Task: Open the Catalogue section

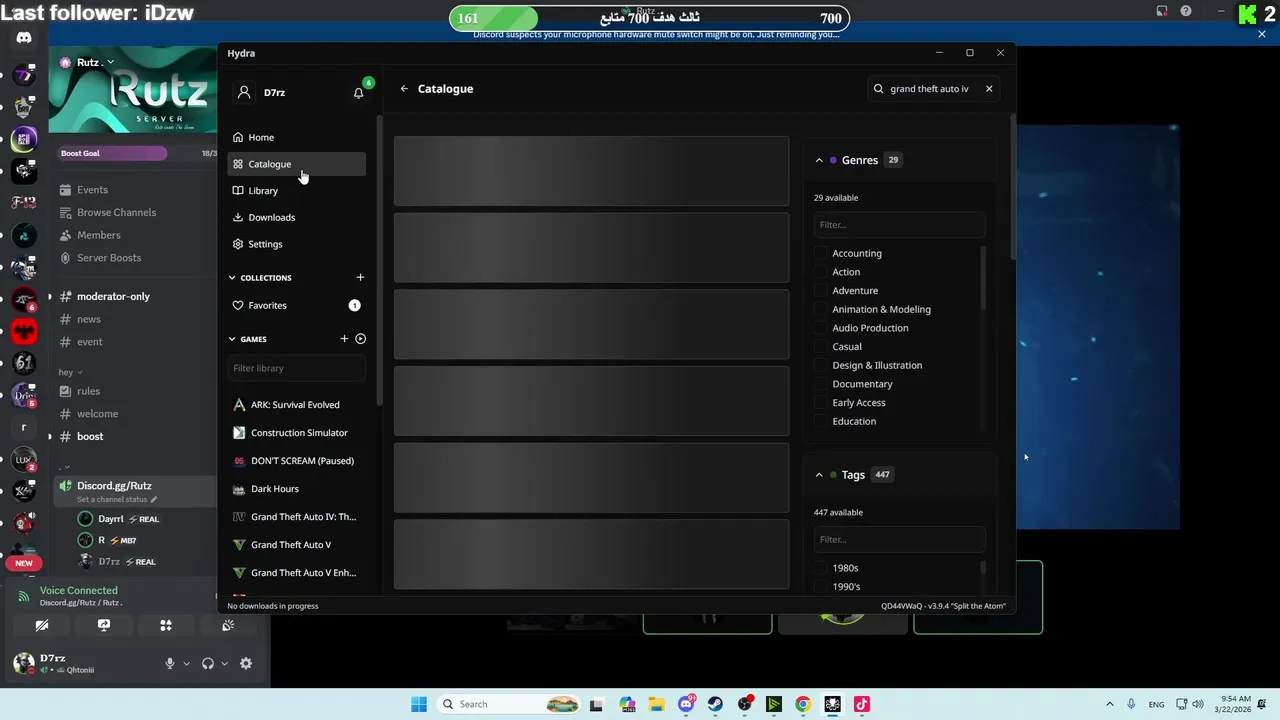Action: (x=296, y=164)
